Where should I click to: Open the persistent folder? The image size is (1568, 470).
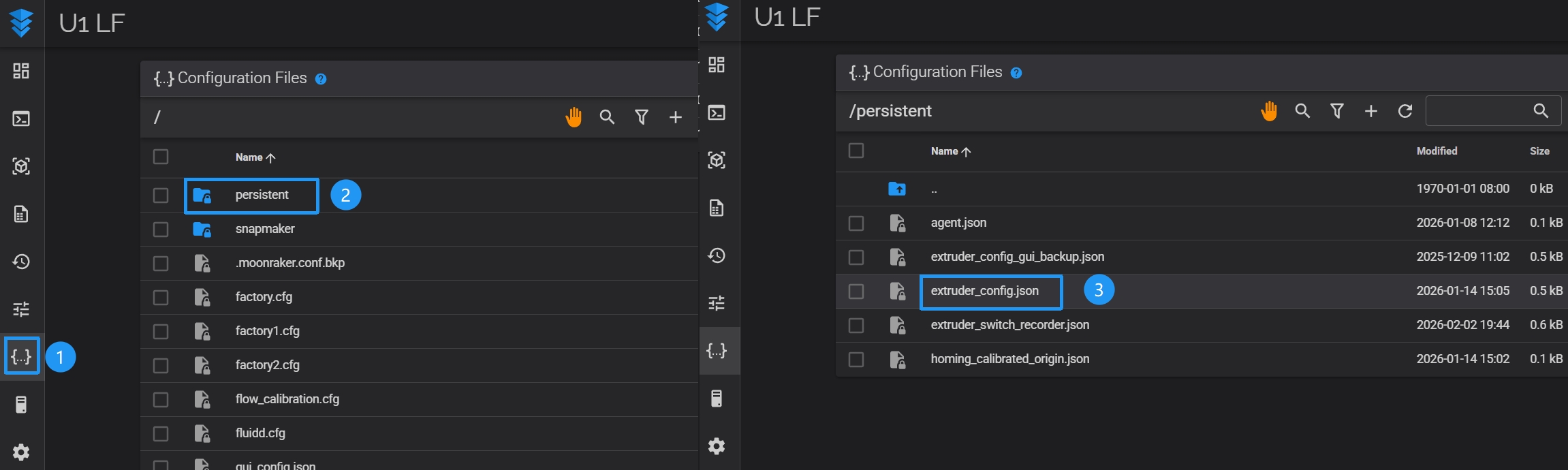pyautogui.click(x=262, y=195)
